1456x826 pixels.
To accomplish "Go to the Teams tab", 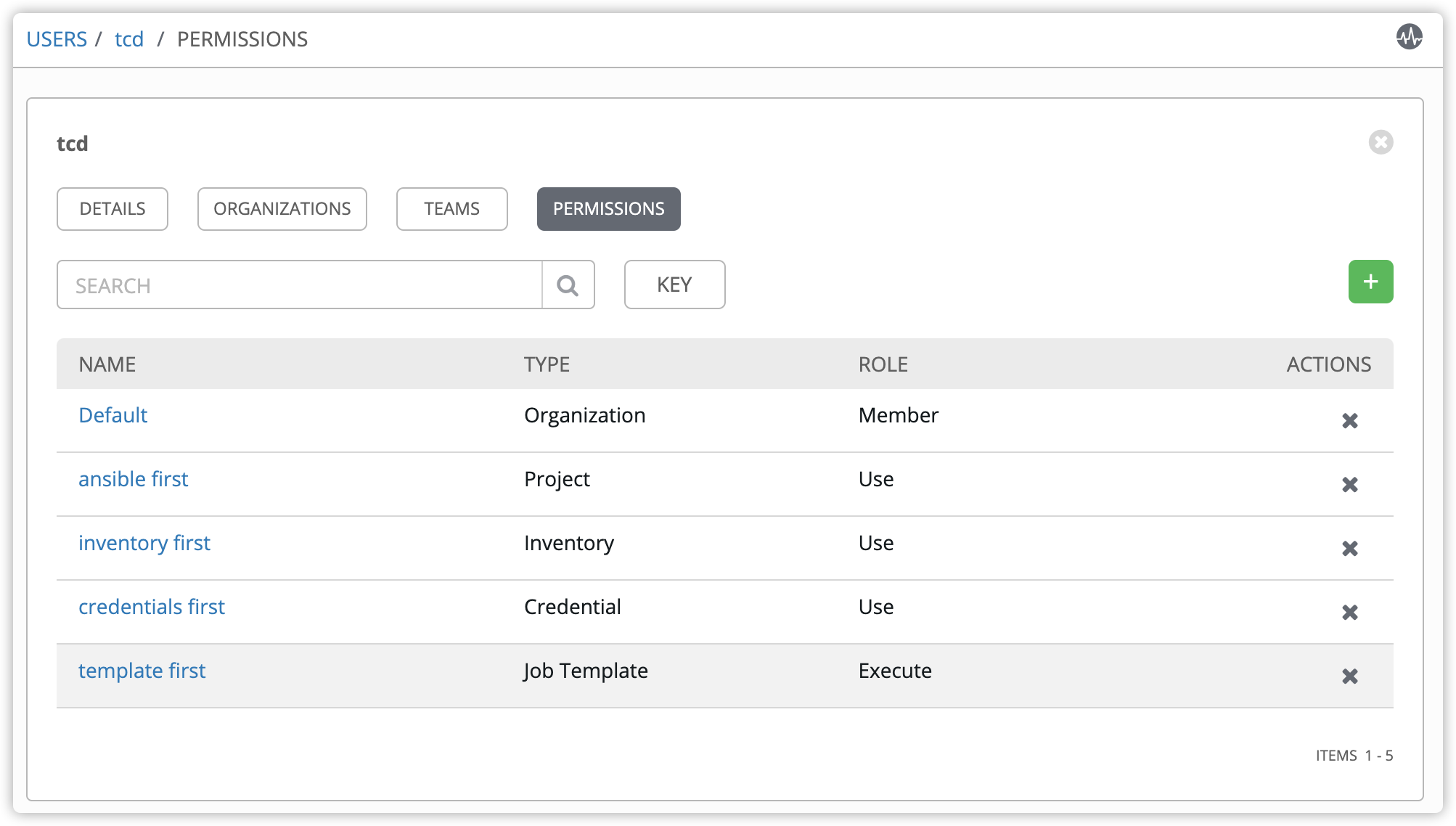I will (x=452, y=209).
